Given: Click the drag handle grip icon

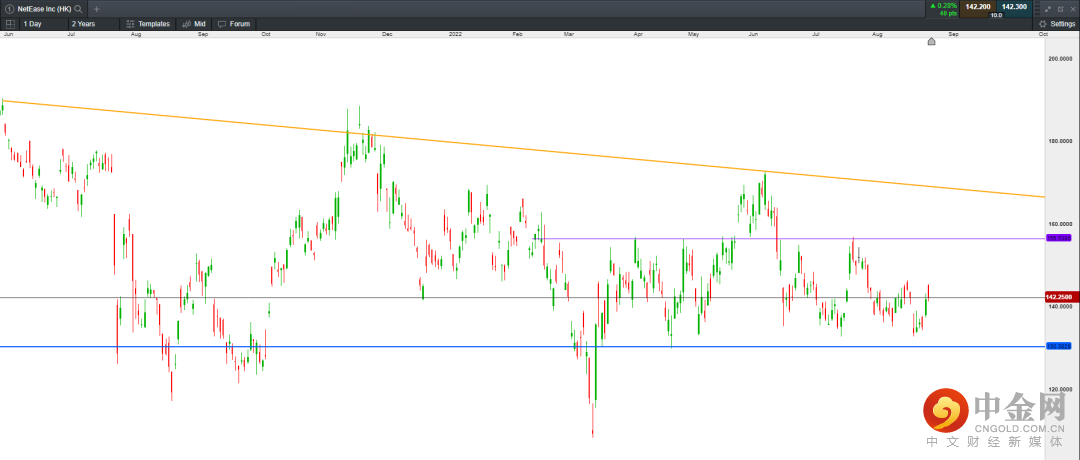Looking at the screenshot, I should point(1037,8).
